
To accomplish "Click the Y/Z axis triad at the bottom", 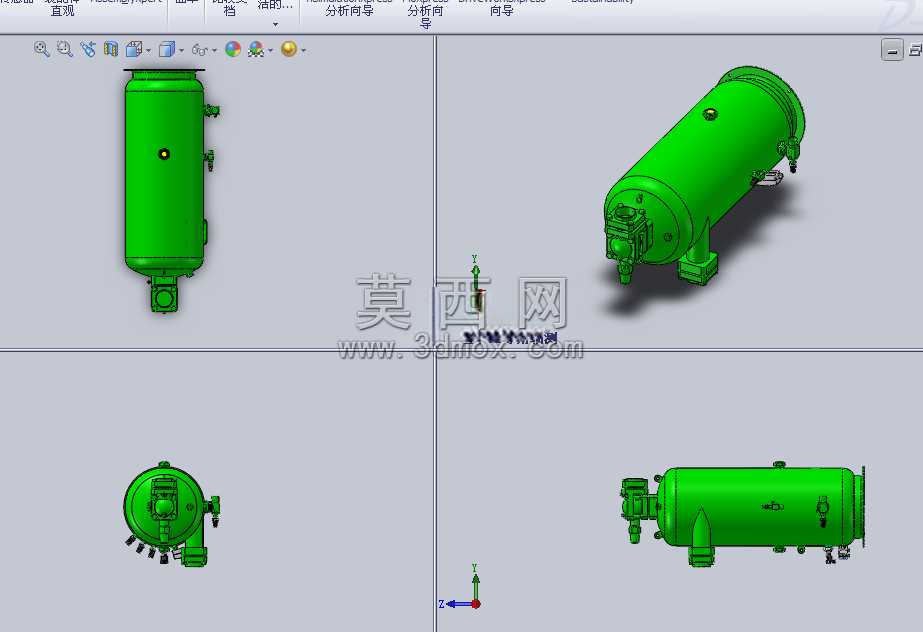I will [x=461, y=588].
